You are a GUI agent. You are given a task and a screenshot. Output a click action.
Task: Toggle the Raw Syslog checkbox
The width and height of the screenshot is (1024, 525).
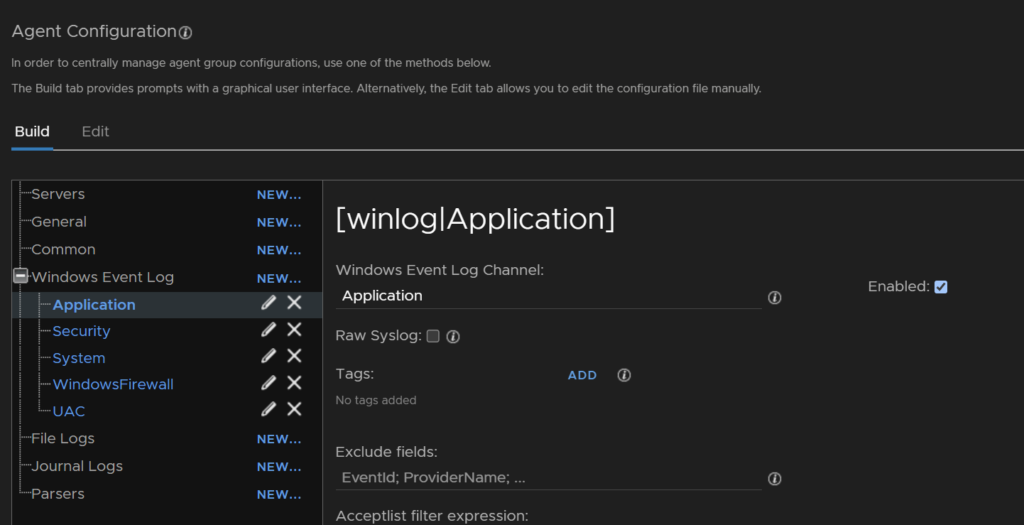point(433,336)
